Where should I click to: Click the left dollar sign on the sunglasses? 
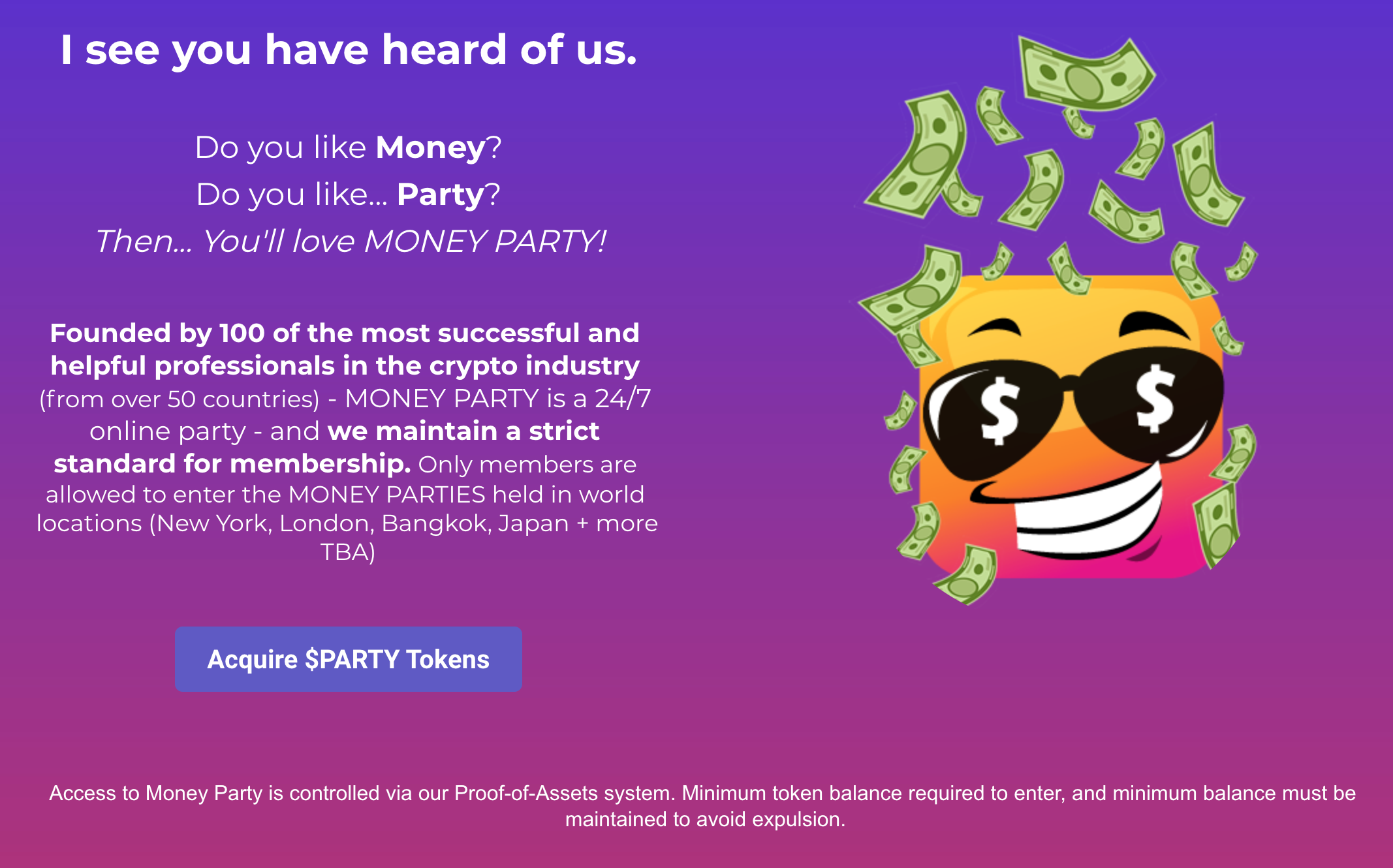tap(999, 411)
